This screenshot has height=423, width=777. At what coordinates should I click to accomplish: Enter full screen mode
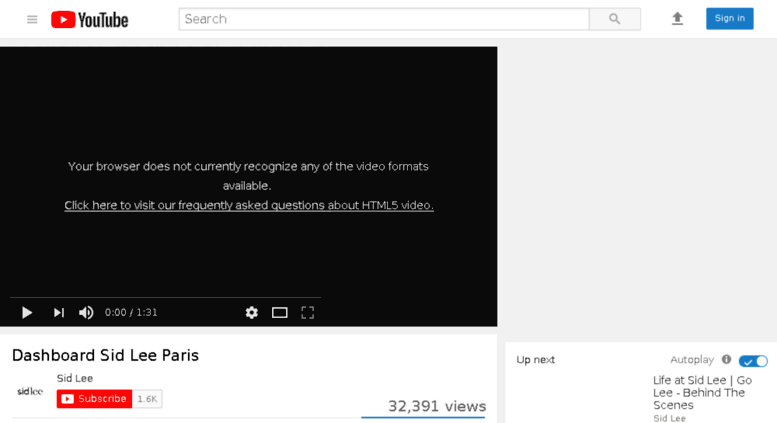[307, 313]
